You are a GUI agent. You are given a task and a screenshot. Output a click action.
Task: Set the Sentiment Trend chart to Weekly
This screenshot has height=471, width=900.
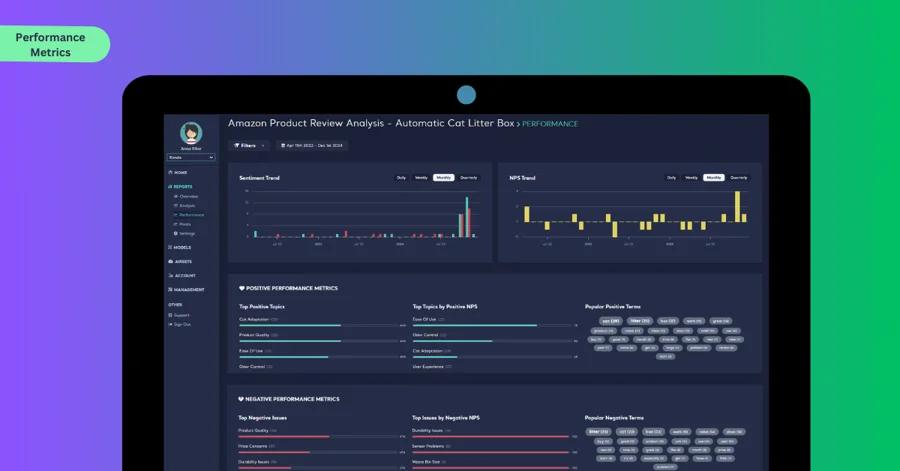421,178
